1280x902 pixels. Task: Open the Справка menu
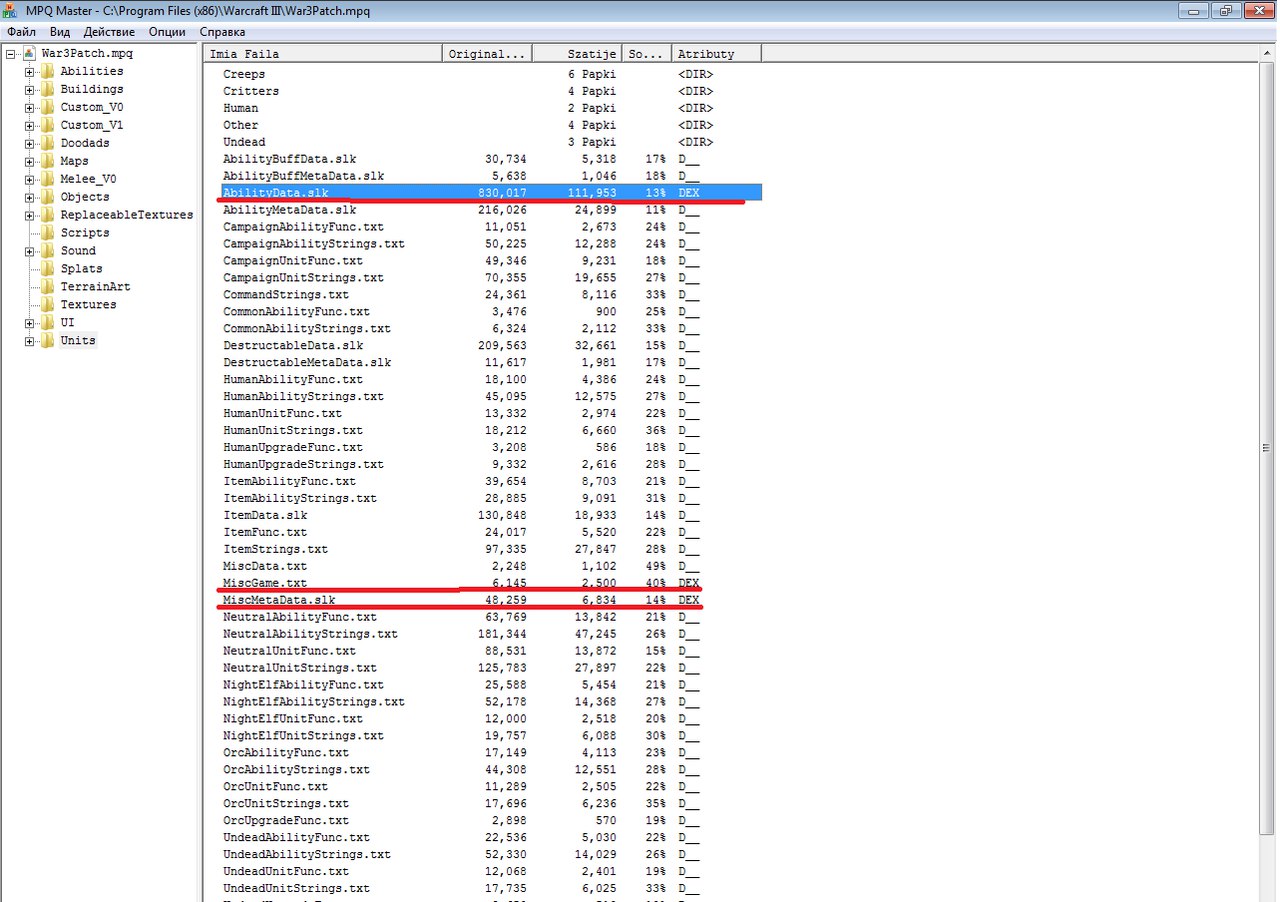click(x=222, y=32)
